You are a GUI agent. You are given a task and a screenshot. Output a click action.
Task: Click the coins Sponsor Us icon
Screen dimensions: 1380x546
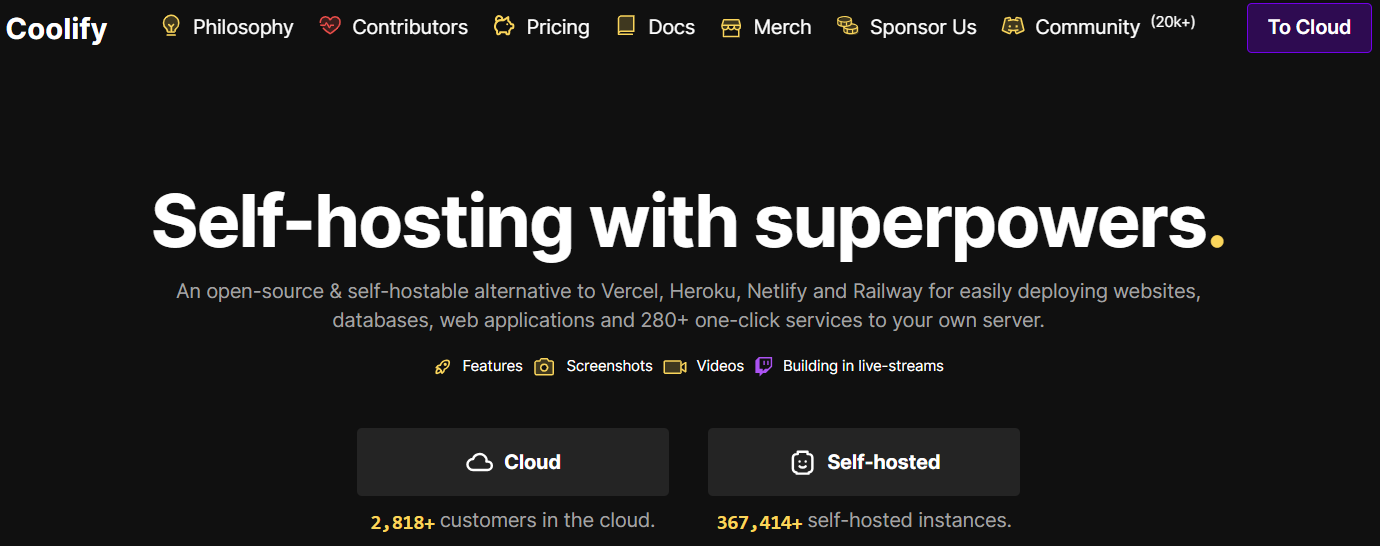(848, 26)
